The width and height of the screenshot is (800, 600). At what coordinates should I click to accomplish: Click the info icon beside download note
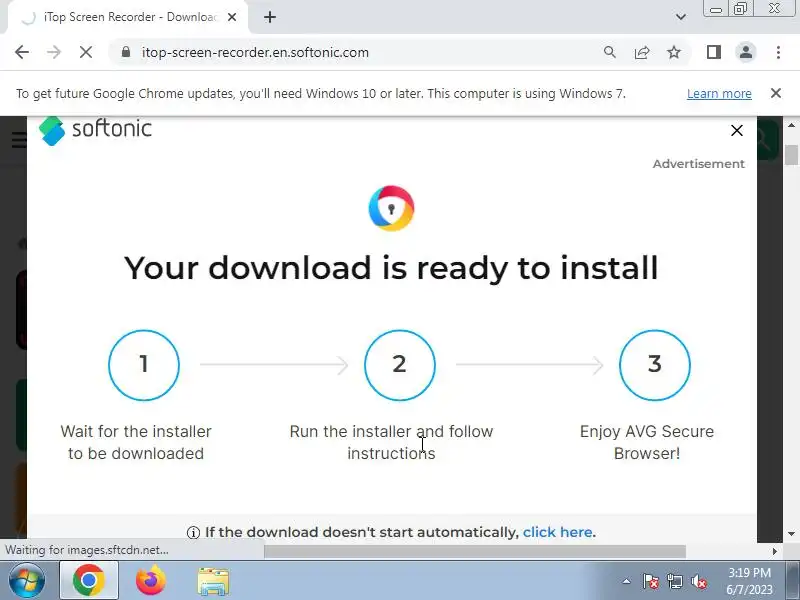[x=193, y=533]
